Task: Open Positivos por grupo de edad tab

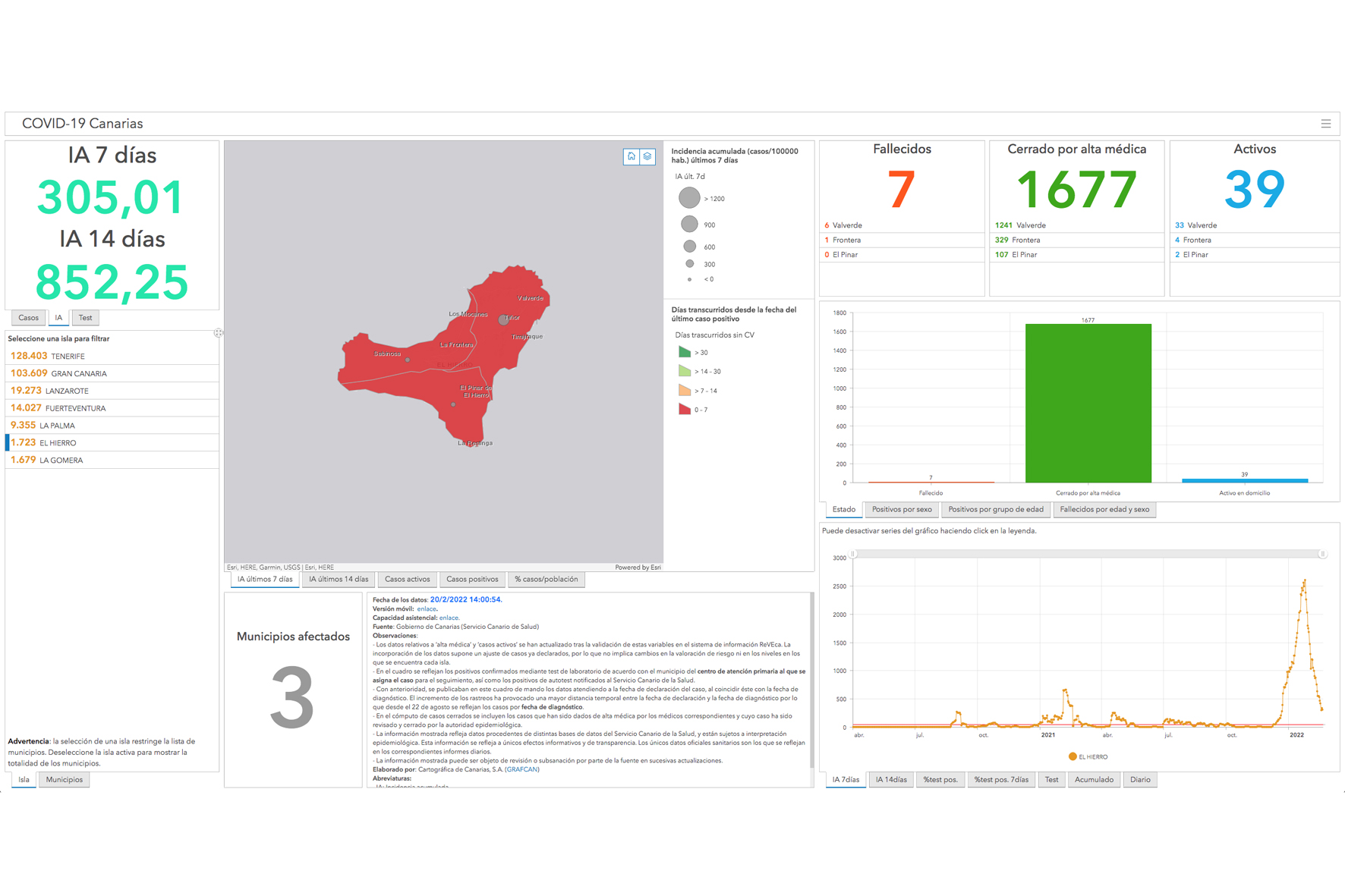Action: 995,510
